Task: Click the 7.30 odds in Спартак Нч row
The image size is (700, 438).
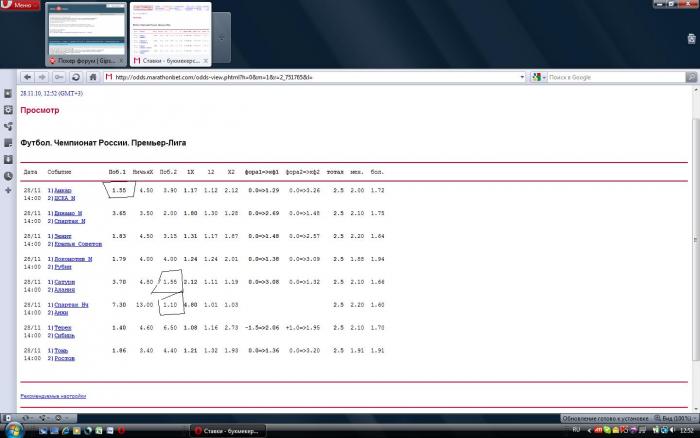Action: 119,305
